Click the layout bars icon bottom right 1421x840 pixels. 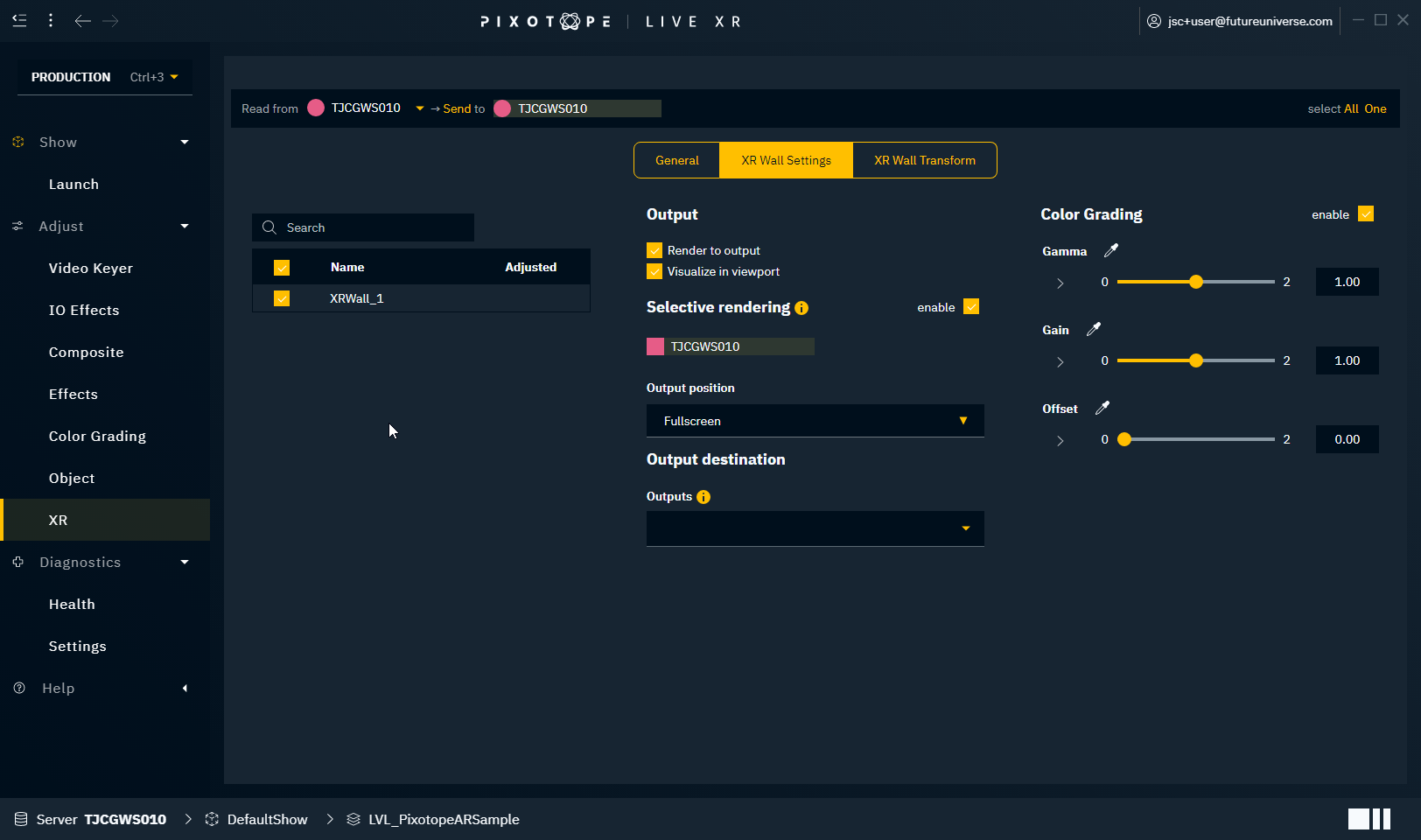(x=1369, y=819)
